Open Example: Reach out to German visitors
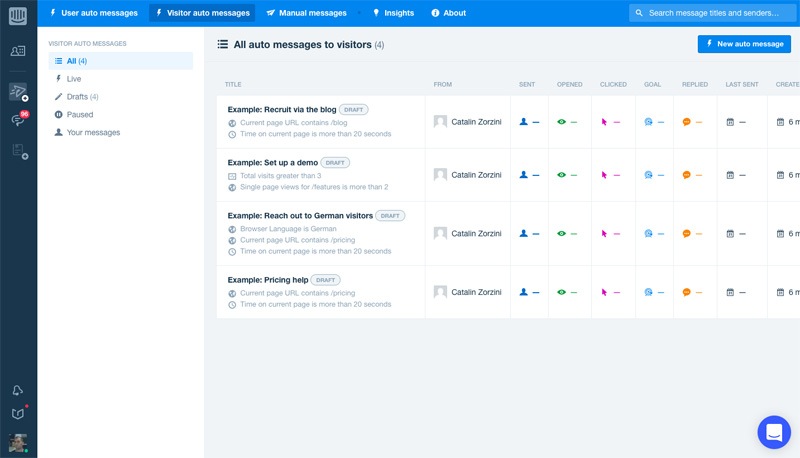Viewport: 800px width, 458px height. coord(300,216)
